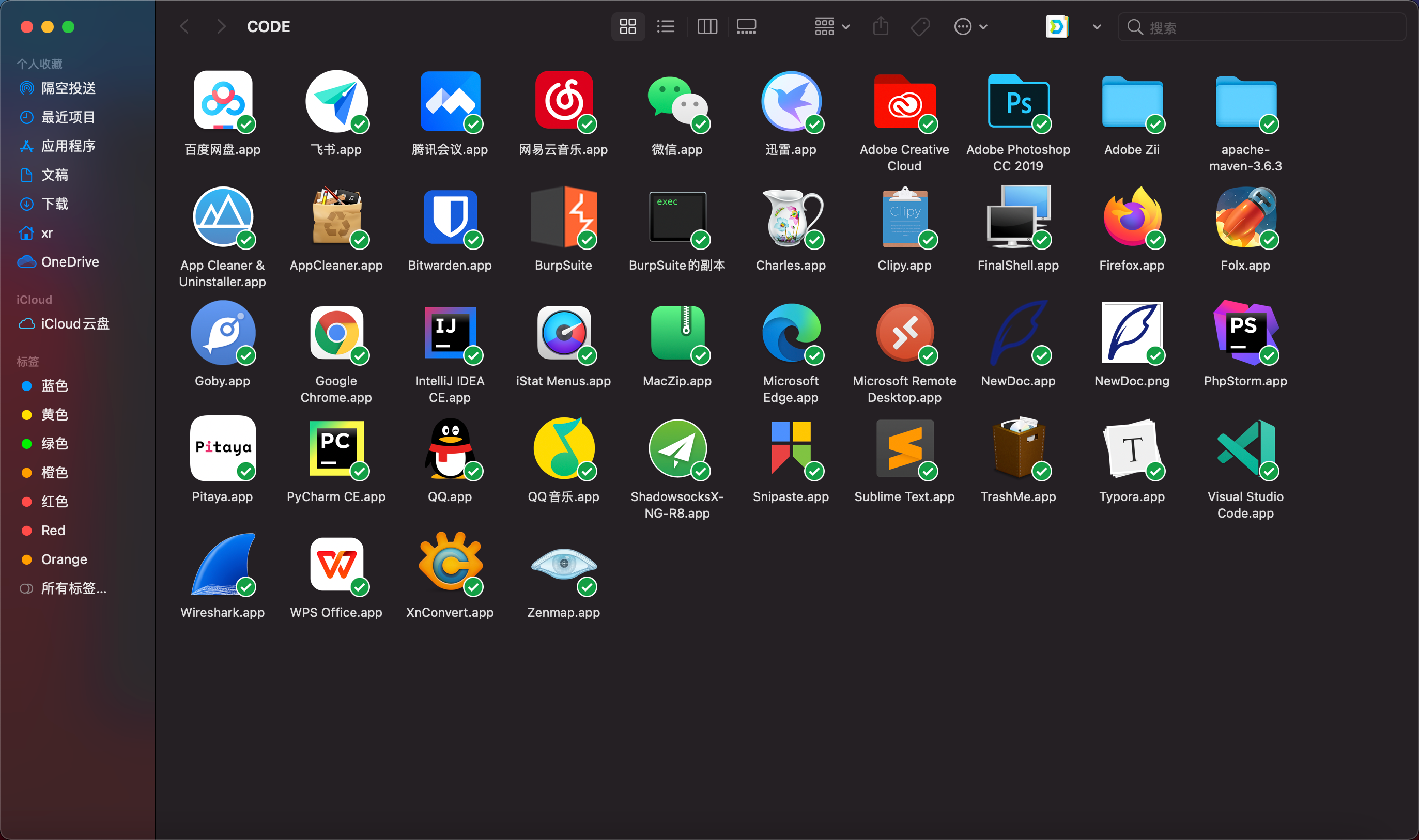Click the Sublime Text.app icon

[905, 449]
